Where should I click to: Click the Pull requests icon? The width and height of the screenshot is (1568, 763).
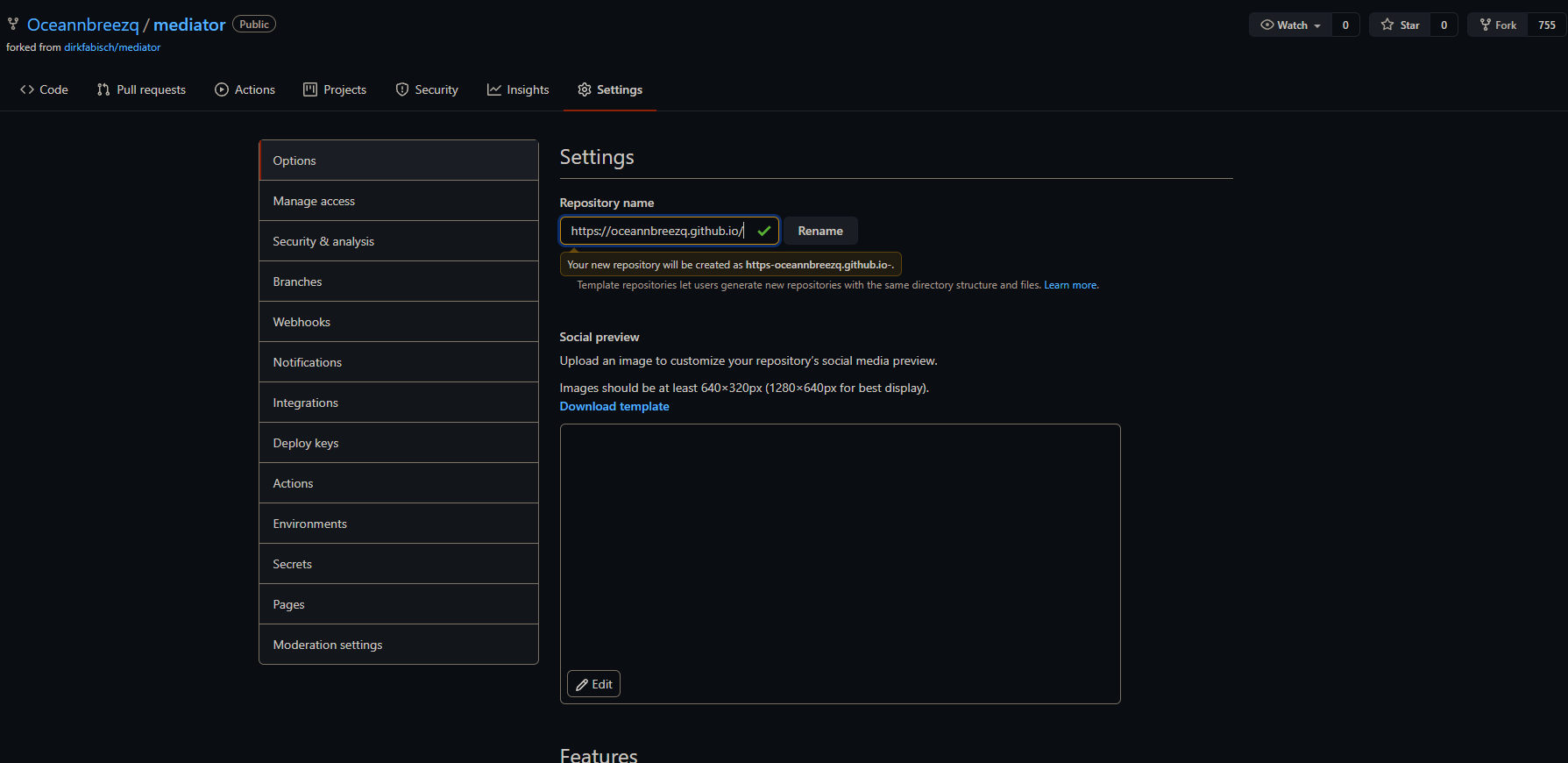pos(103,89)
